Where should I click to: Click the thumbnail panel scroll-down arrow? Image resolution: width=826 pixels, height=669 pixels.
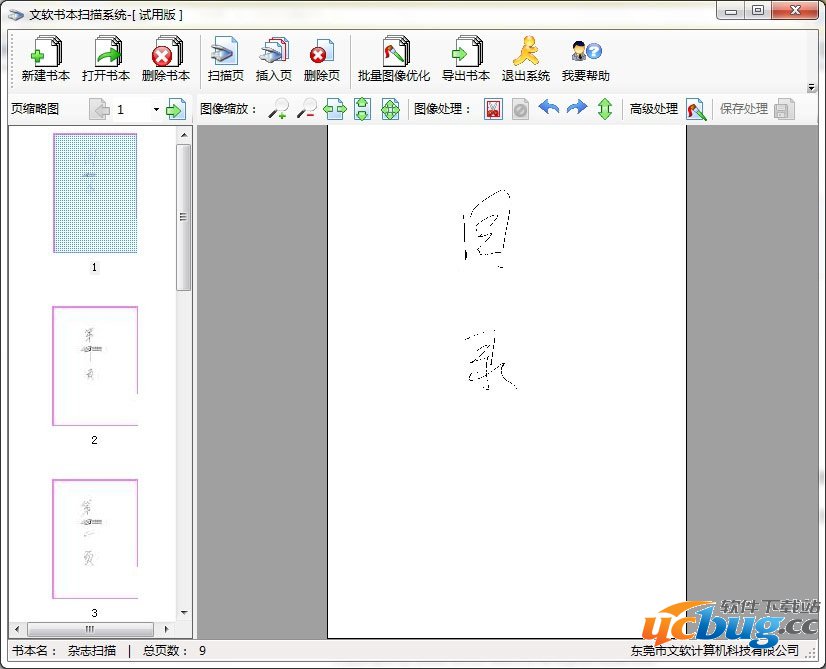pyautogui.click(x=183, y=612)
